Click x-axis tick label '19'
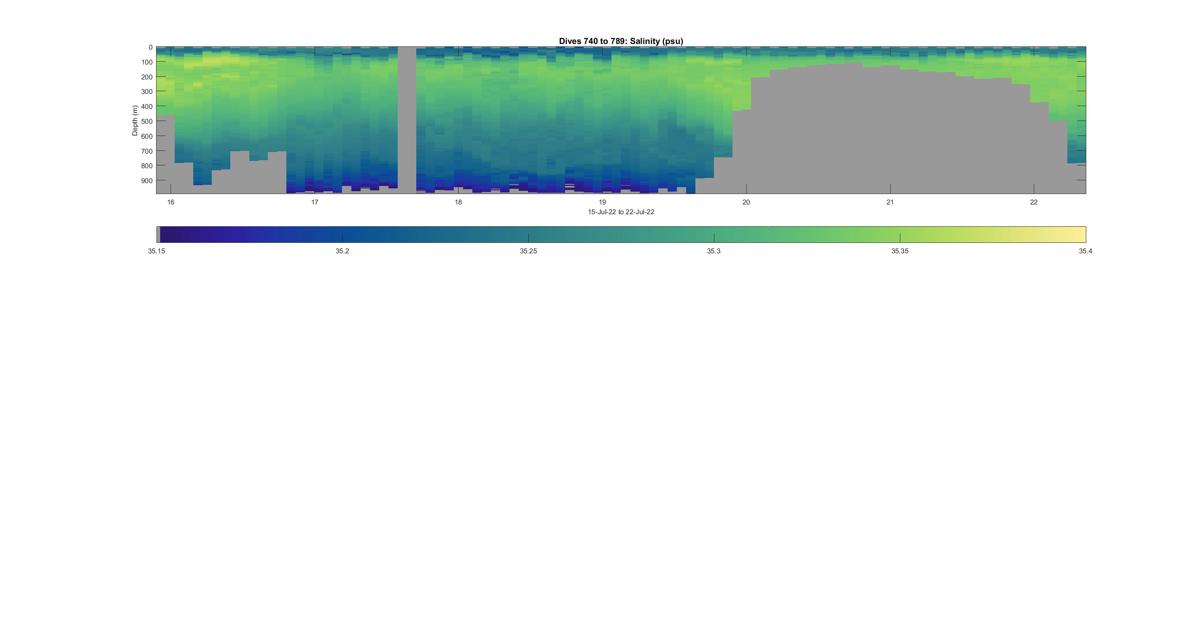The image size is (1200, 622). (603, 202)
